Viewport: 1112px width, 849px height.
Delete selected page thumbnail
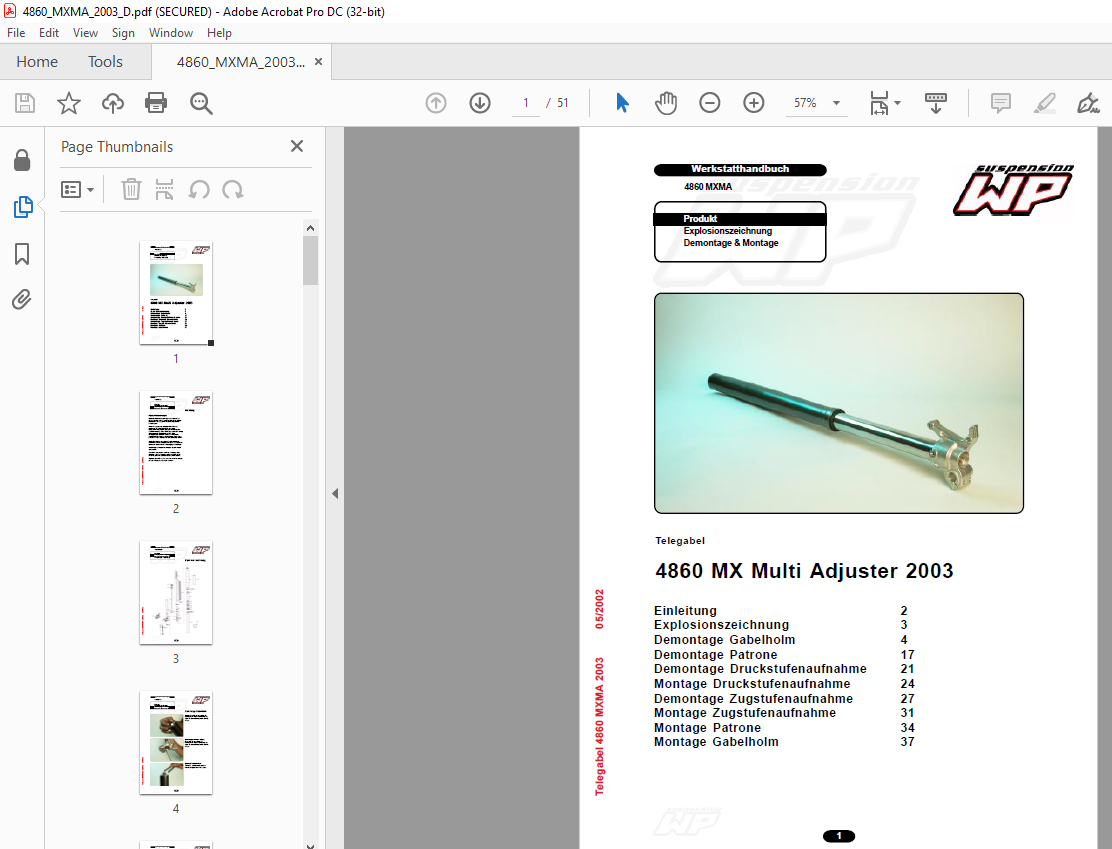[131, 189]
